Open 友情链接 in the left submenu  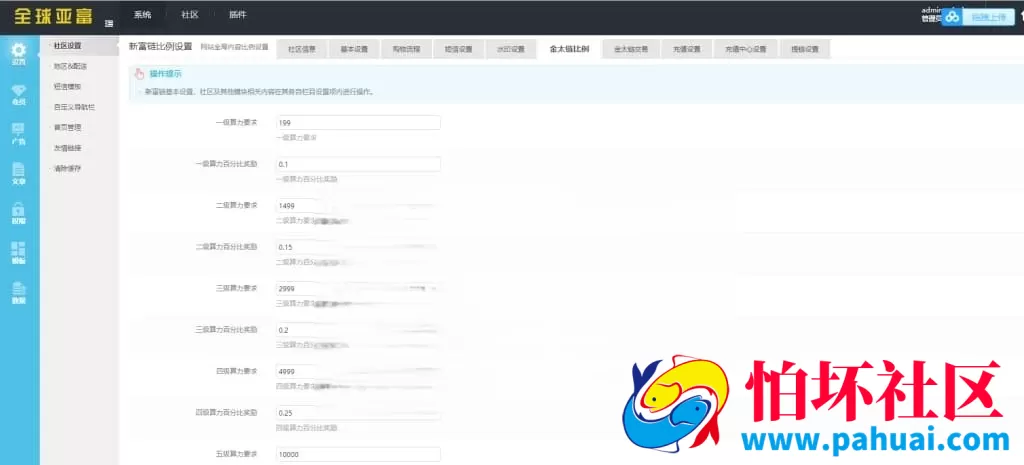(67, 148)
